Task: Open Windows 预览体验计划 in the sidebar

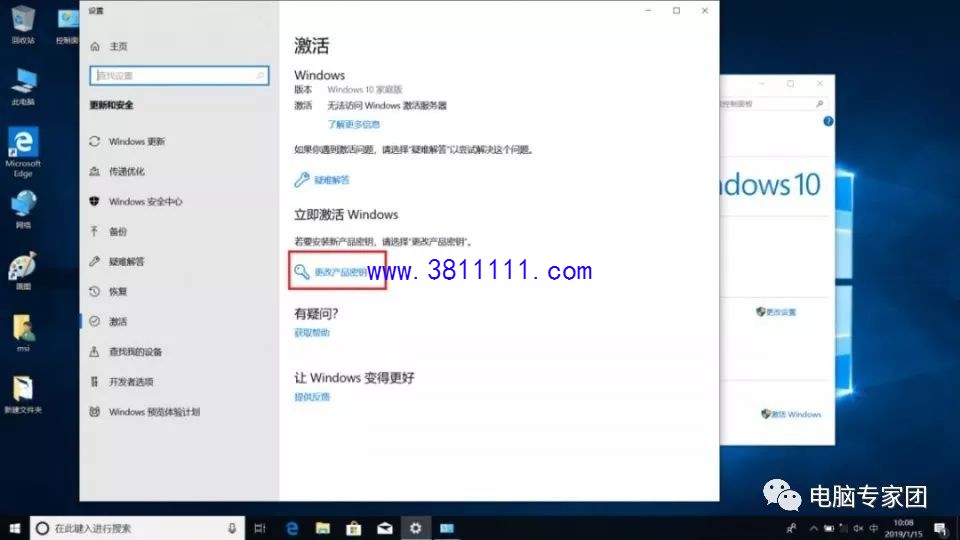Action: point(145,412)
